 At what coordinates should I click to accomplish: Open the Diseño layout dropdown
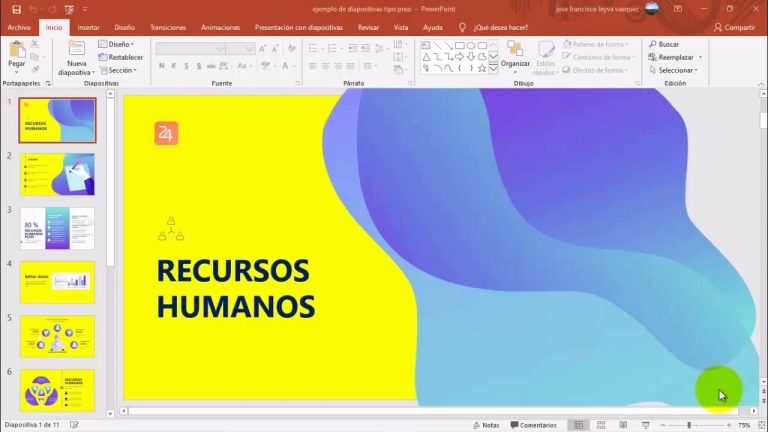coord(117,44)
